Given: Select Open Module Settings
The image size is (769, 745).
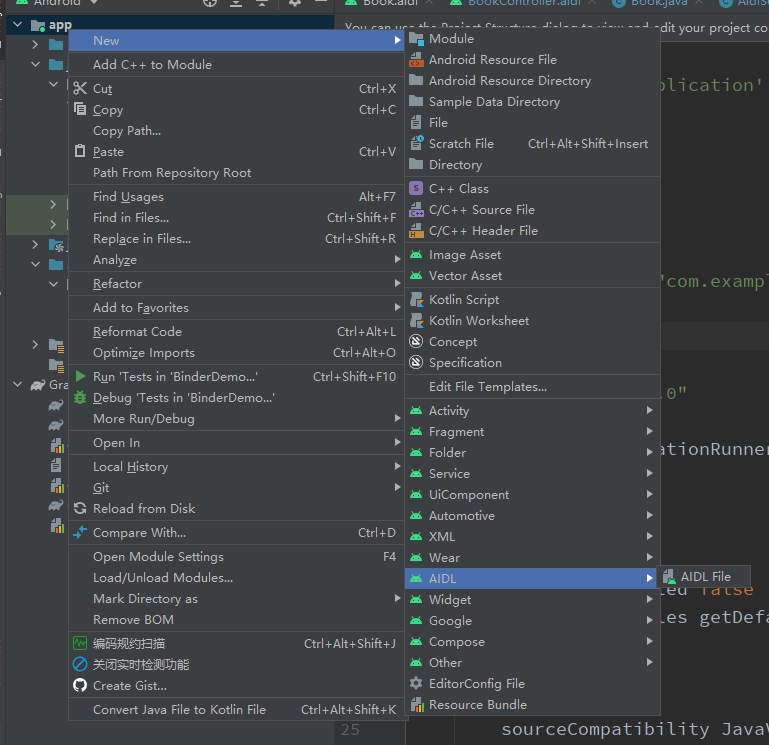Looking at the screenshot, I should [x=236, y=557].
